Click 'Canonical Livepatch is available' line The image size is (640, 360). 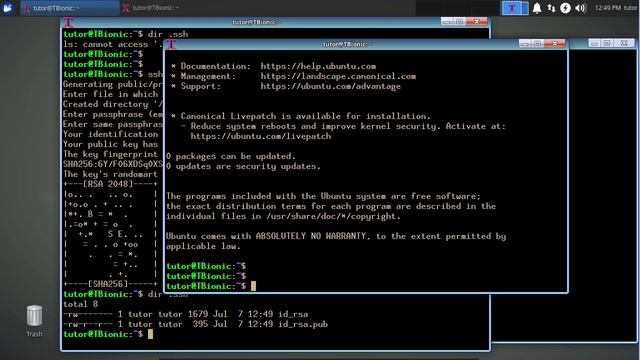point(301,116)
